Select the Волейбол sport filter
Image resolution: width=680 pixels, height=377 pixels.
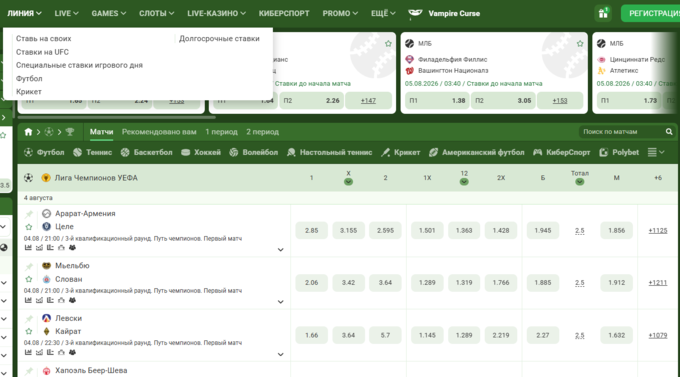point(254,152)
